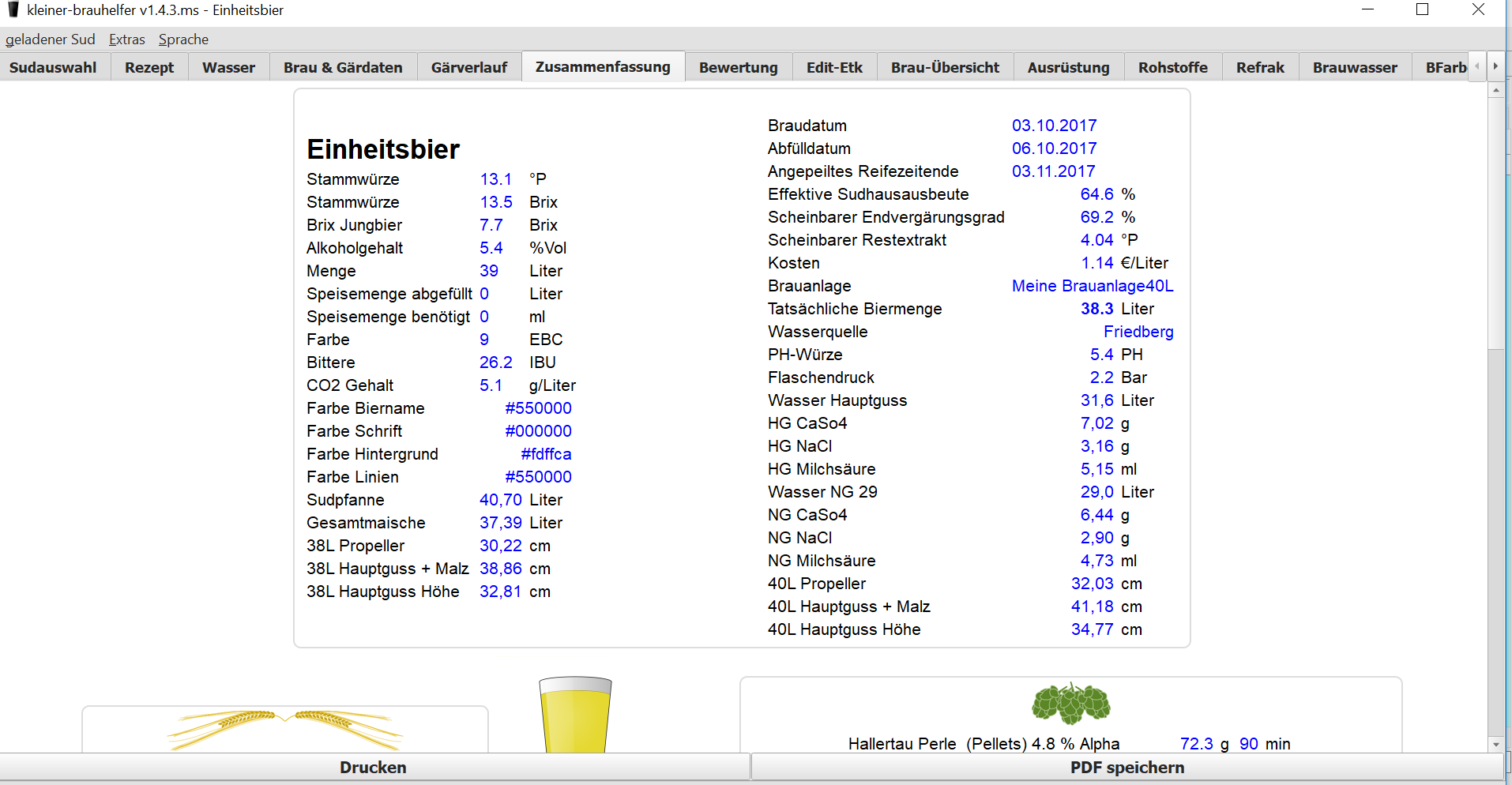This screenshot has height=785, width=1512.
Task: Click the Meine Brauanlage40L value
Action: click(1093, 286)
